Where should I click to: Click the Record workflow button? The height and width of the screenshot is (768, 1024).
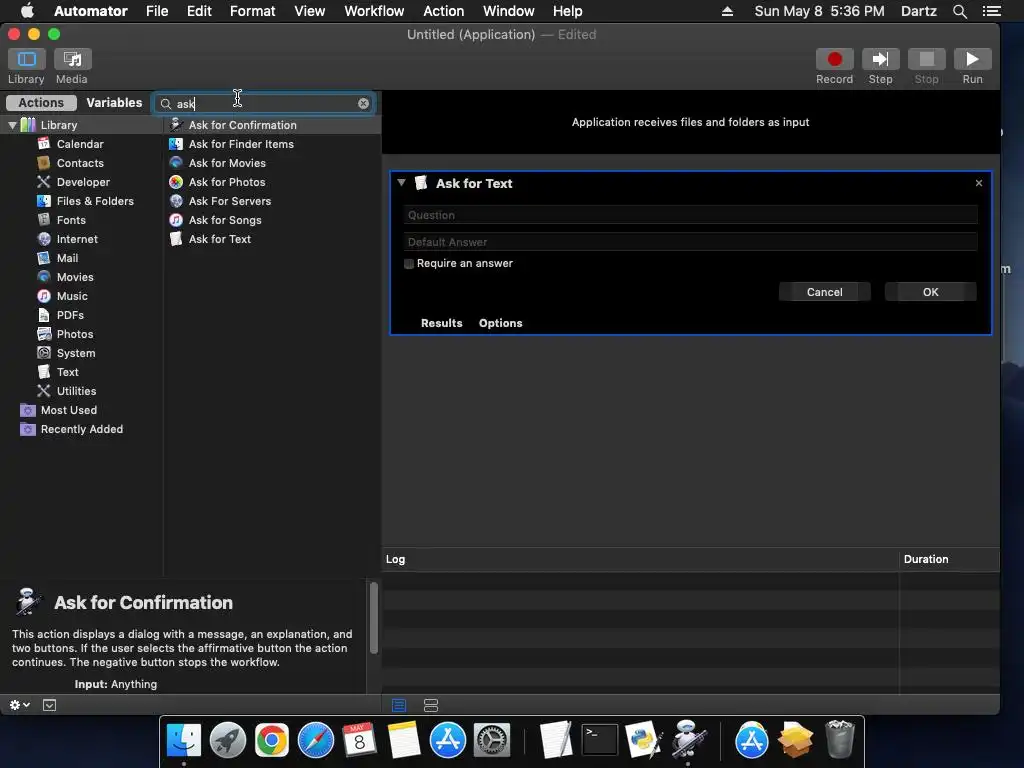(x=834, y=59)
